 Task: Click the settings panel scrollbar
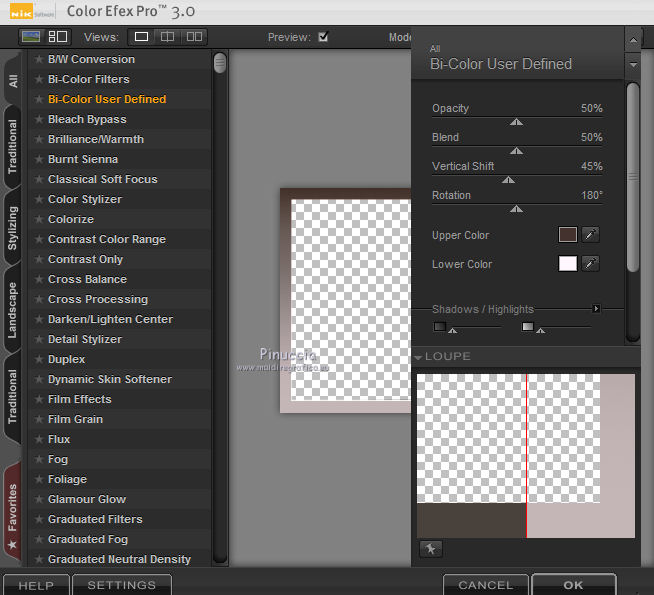pos(633,177)
